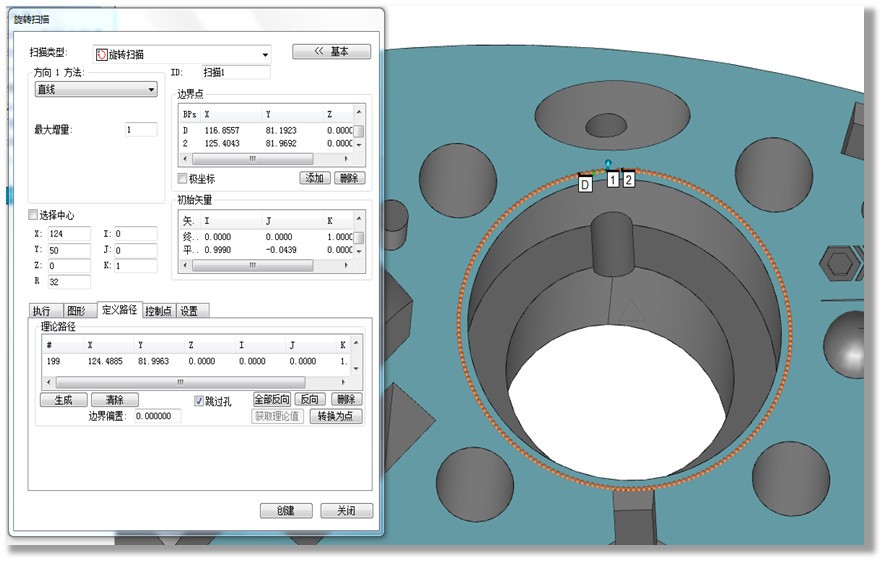Uncheck the 跳过孔 skip holes checkbox
Screen dimensions: 884x562
(199, 400)
